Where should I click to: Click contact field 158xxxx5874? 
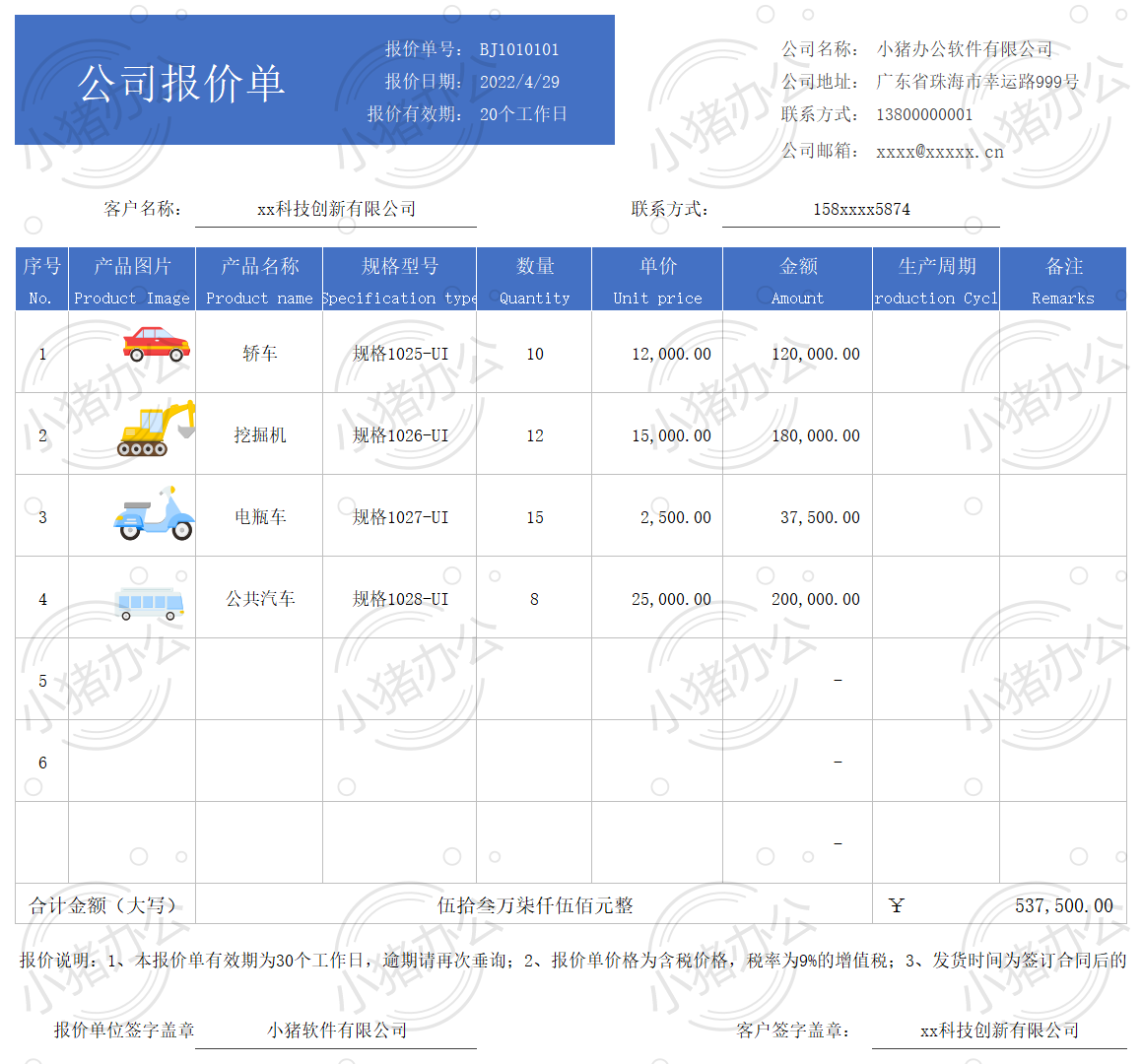(x=861, y=209)
